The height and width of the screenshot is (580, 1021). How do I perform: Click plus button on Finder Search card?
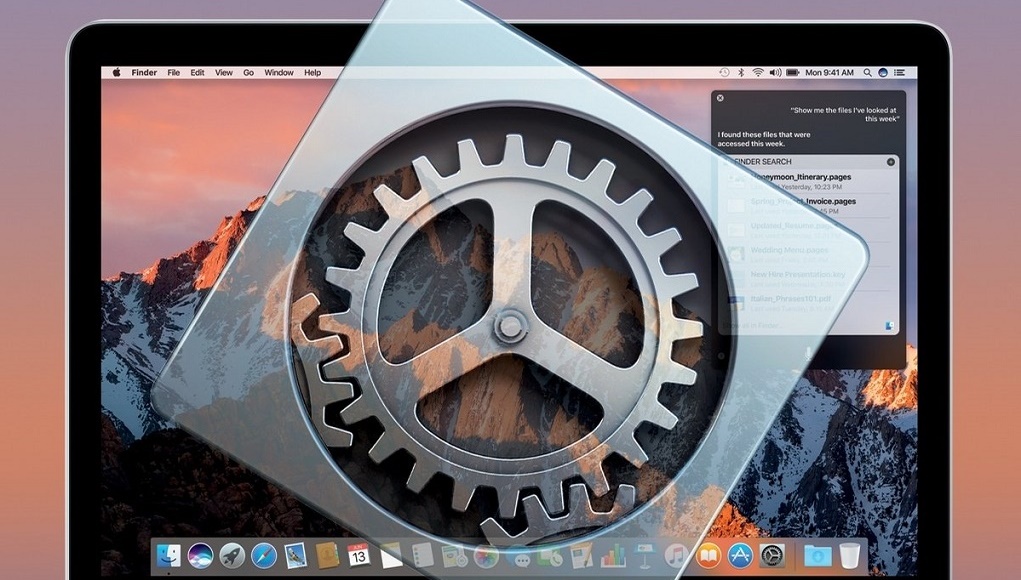[x=891, y=161]
